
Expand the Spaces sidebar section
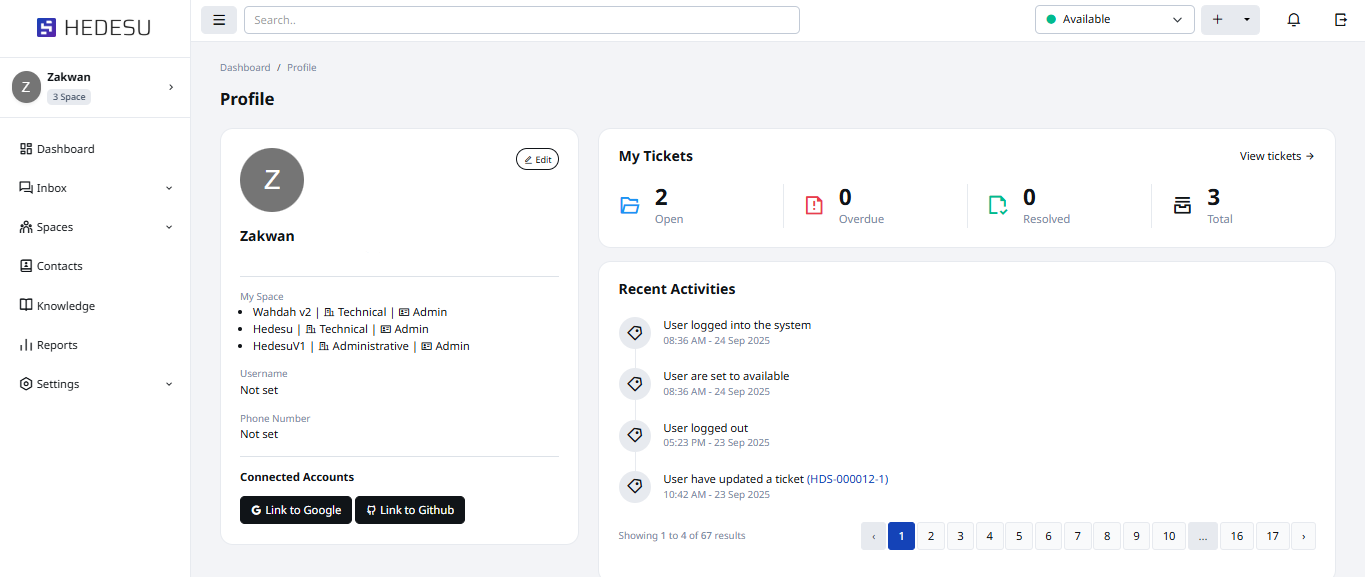pos(169,227)
